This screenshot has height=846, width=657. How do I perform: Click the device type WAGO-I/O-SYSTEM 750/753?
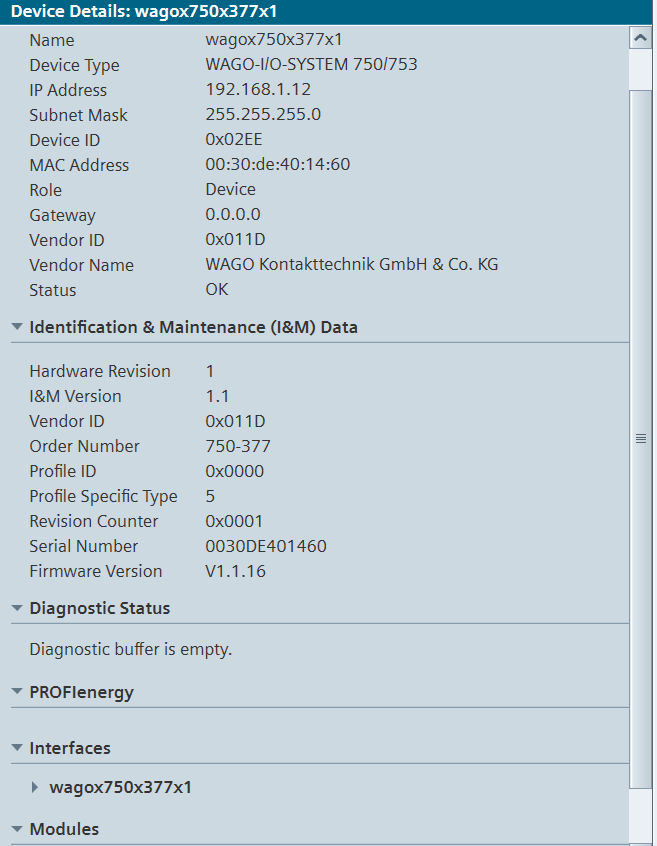tap(311, 65)
